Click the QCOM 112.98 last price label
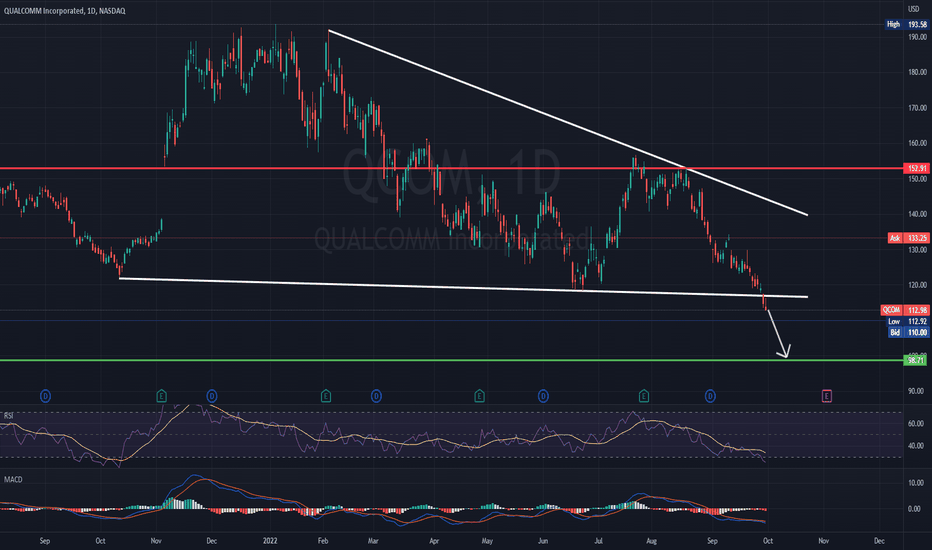The image size is (932, 550). (x=904, y=310)
